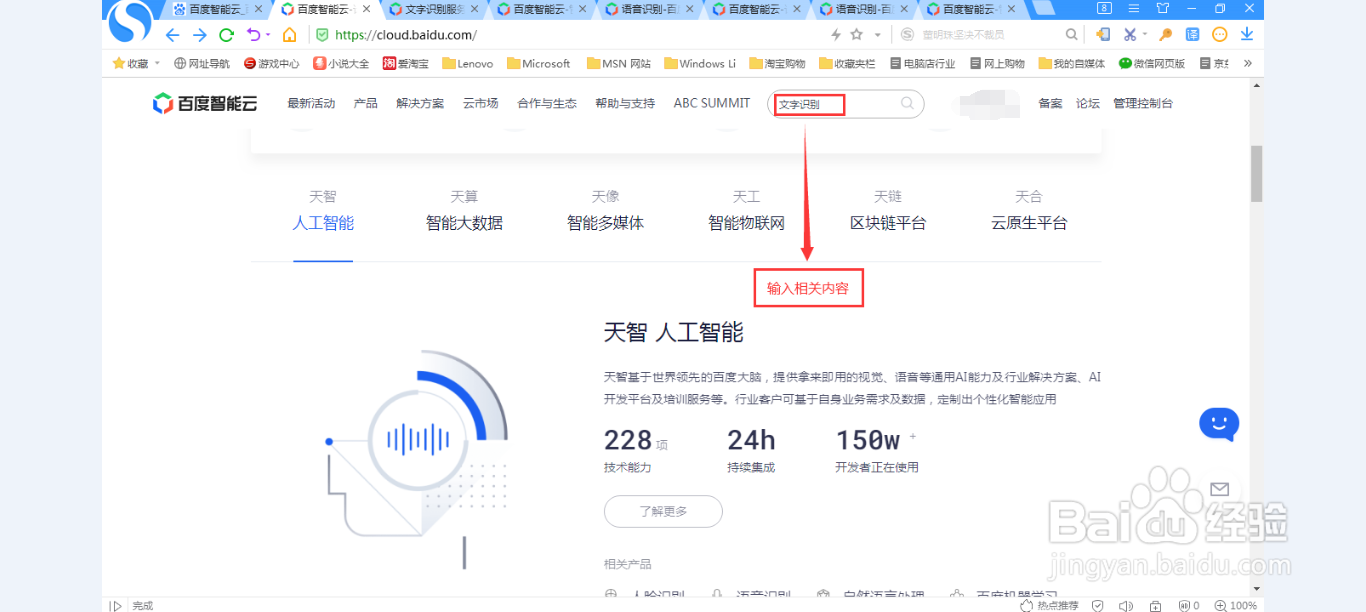
Task: Click the purple undo closed tab icon
Action: coord(253,35)
